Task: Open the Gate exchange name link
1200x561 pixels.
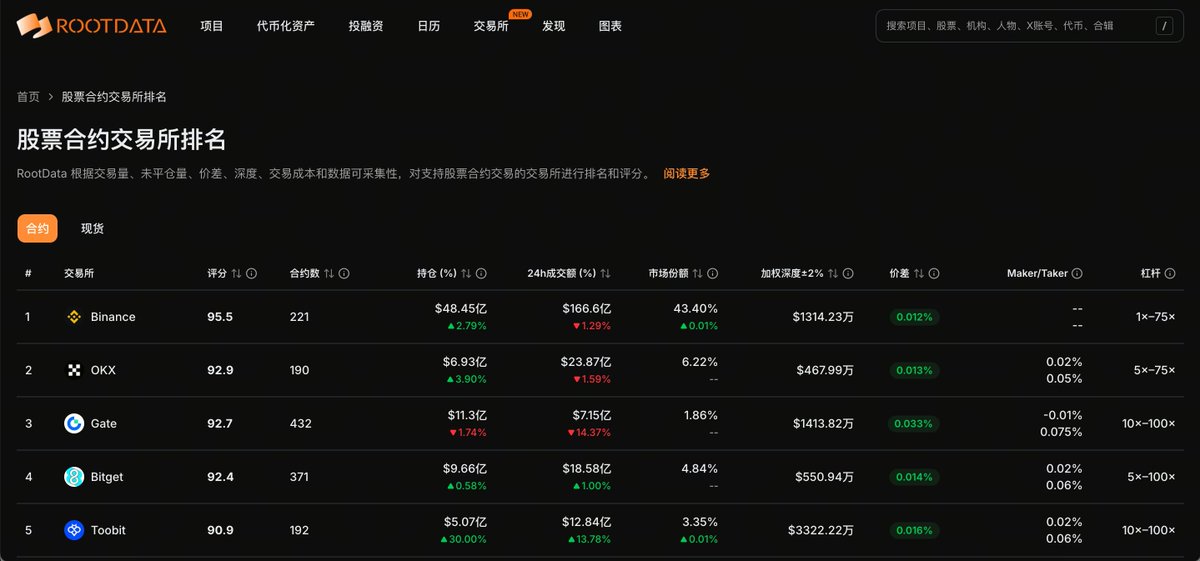Action: tap(104, 424)
